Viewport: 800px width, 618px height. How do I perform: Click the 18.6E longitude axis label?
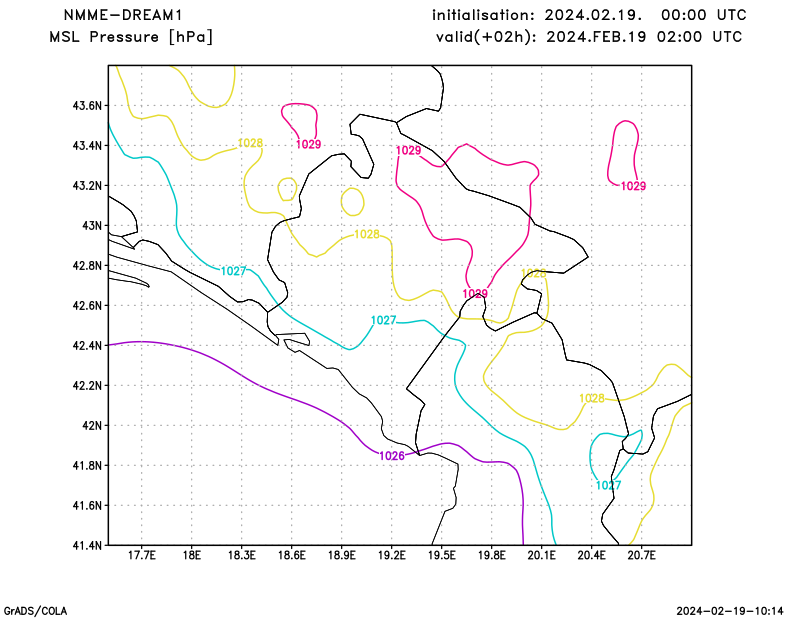point(291,555)
